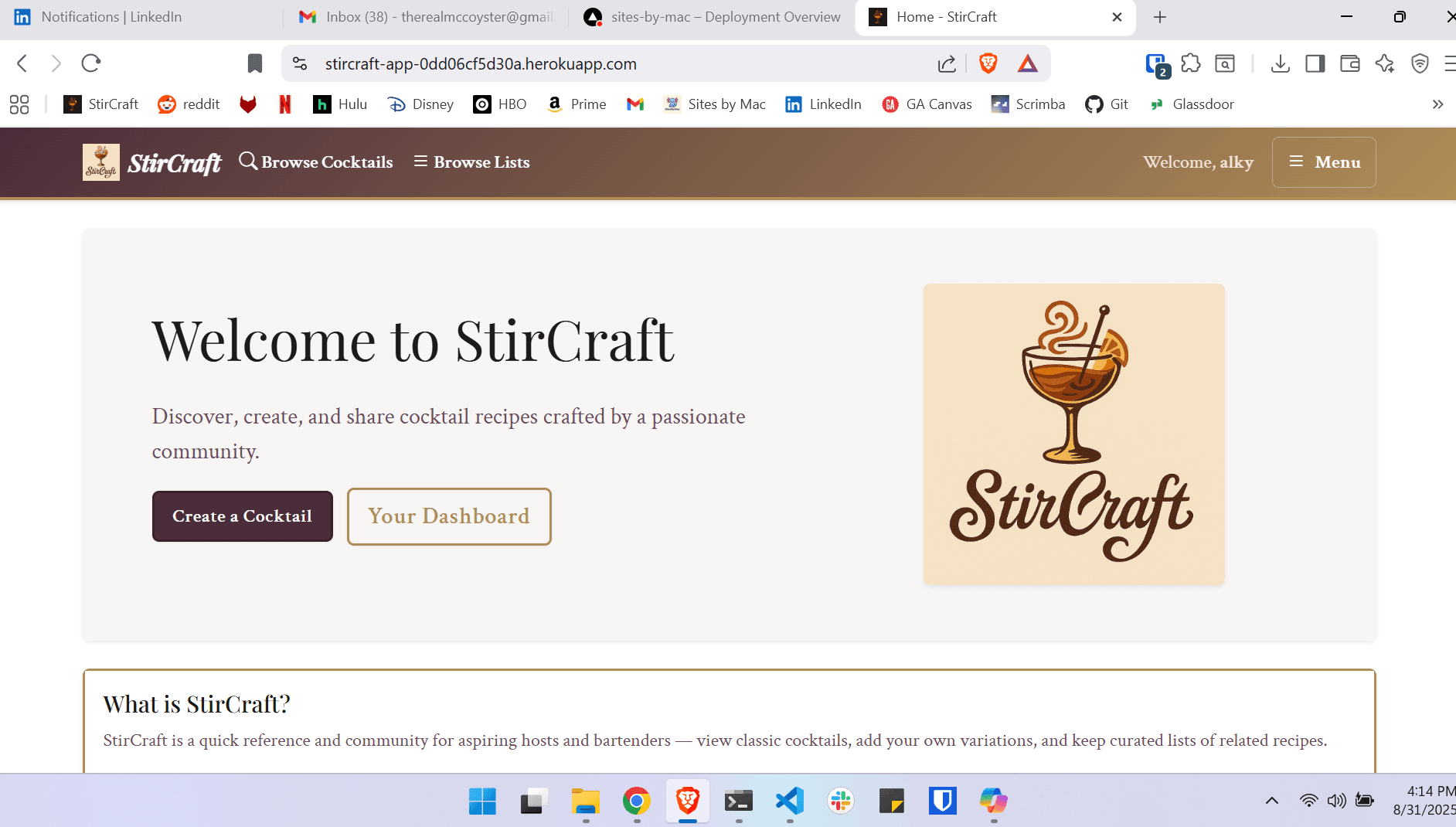
Task: Click the Brave Shields lion icon
Action: click(988, 63)
